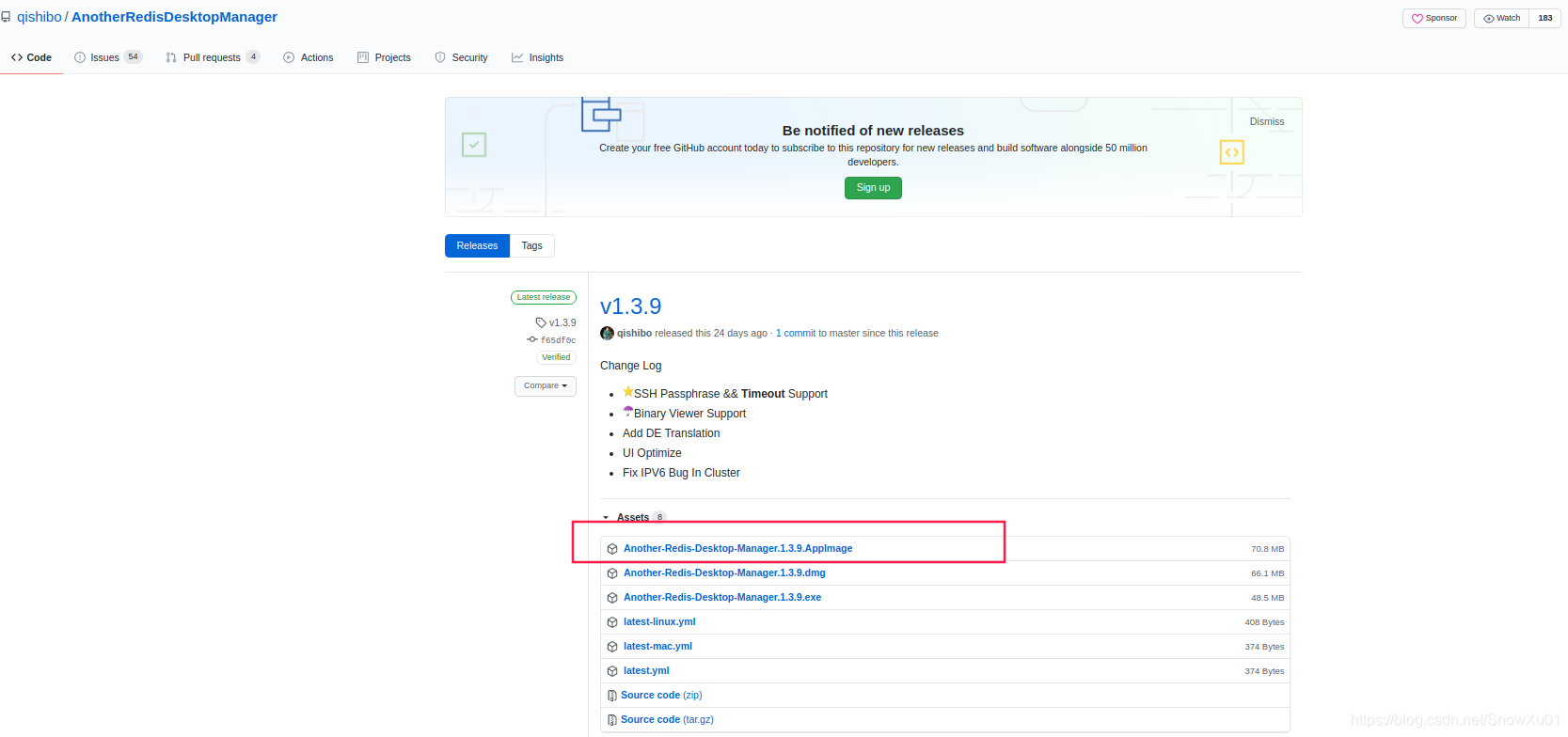Click the Verified badge
Image resolution: width=1568 pixels, height=737 pixels.
[x=556, y=357]
